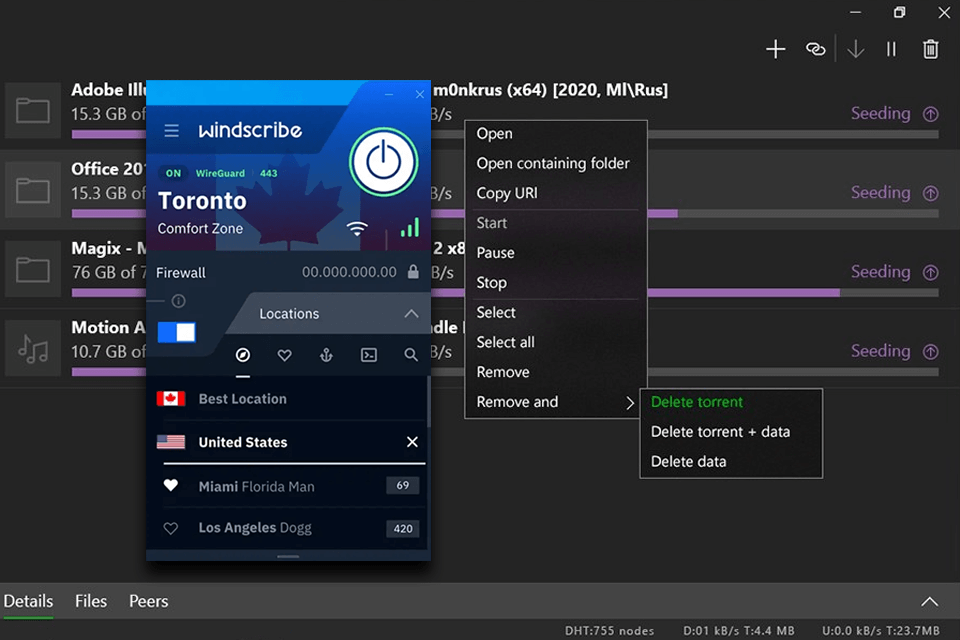Click the add torrent plus icon
The width and height of the screenshot is (960, 640).
click(775, 49)
